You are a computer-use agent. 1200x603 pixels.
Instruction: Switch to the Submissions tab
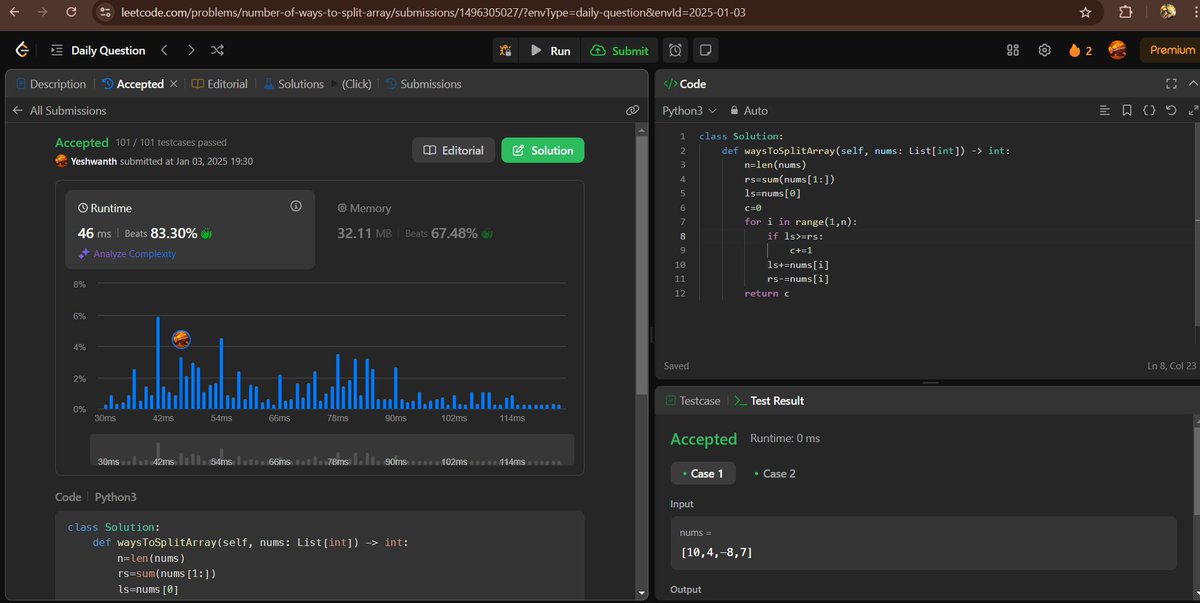pyautogui.click(x=423, y=84)
